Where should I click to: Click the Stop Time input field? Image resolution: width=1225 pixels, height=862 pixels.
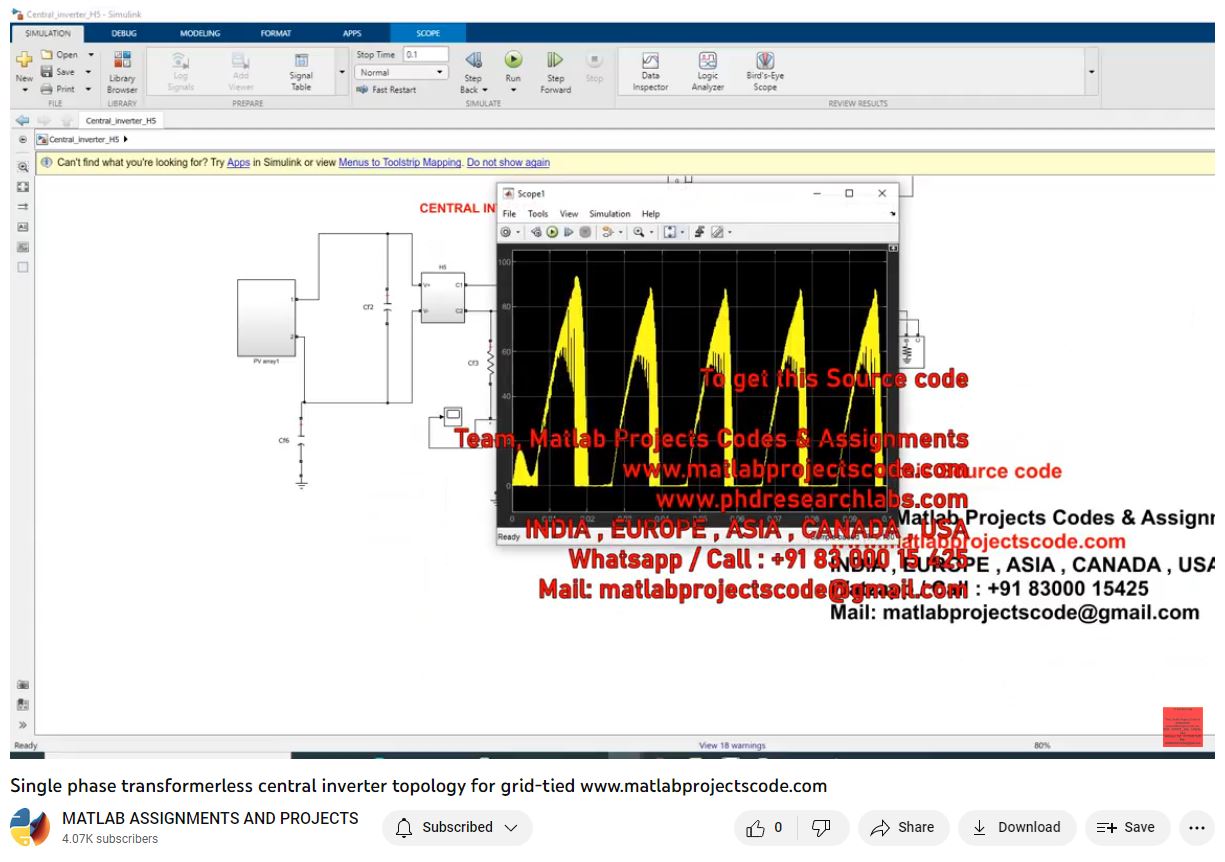(425, 55)
